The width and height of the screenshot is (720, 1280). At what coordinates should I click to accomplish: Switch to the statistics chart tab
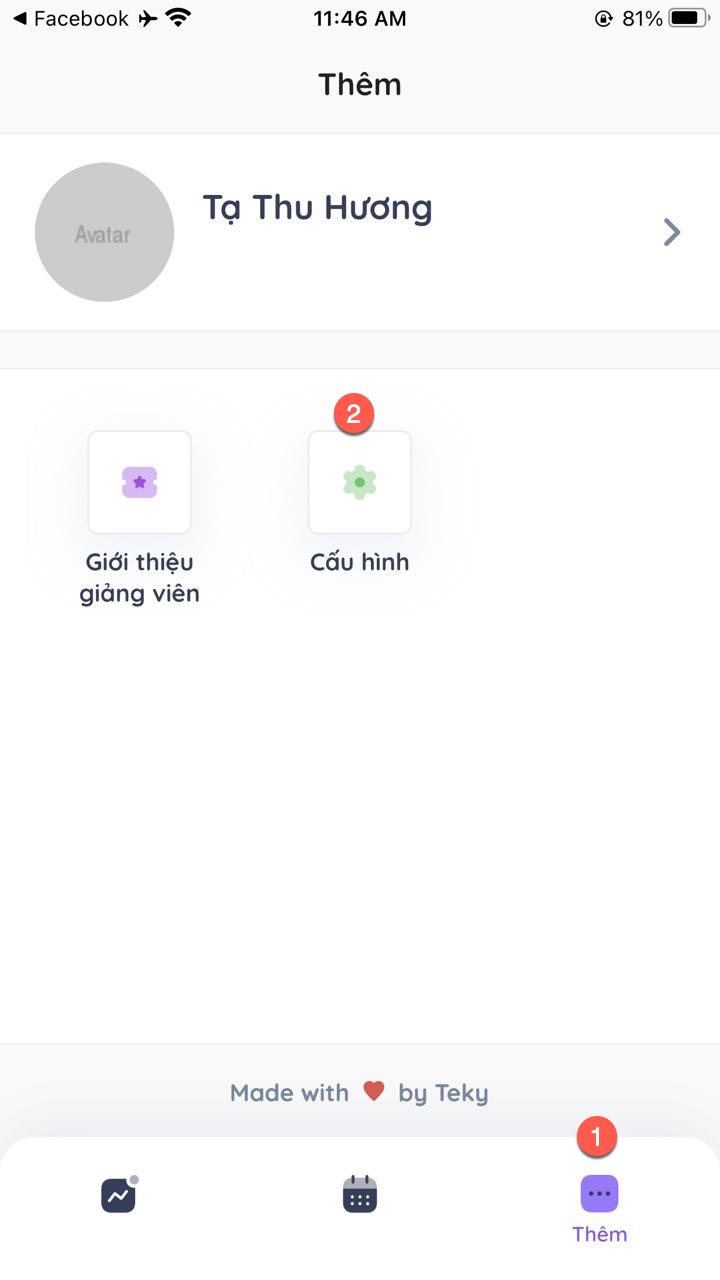tap(119, 1195)
